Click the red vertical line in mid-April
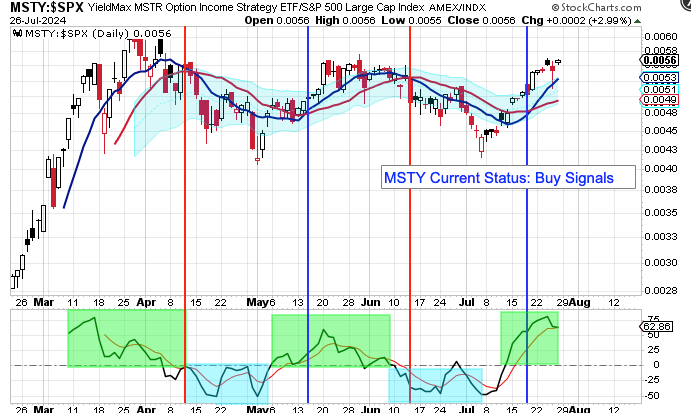Image resolution: width=691 pixels, height=413 pixels. tap(185, 200)
